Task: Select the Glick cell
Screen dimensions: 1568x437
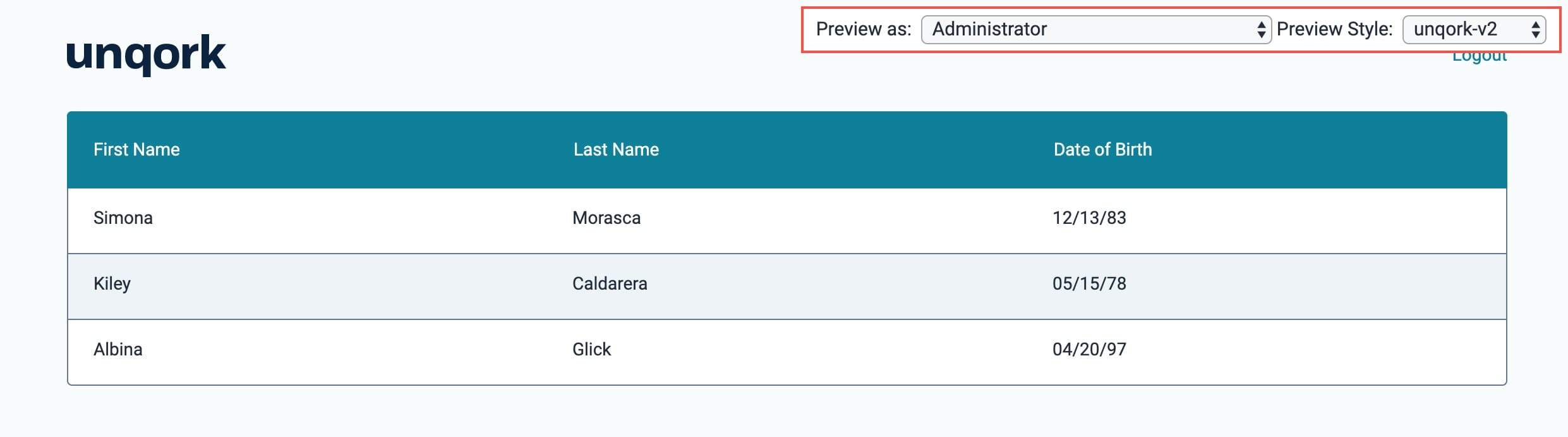Action: pos(592,350)
